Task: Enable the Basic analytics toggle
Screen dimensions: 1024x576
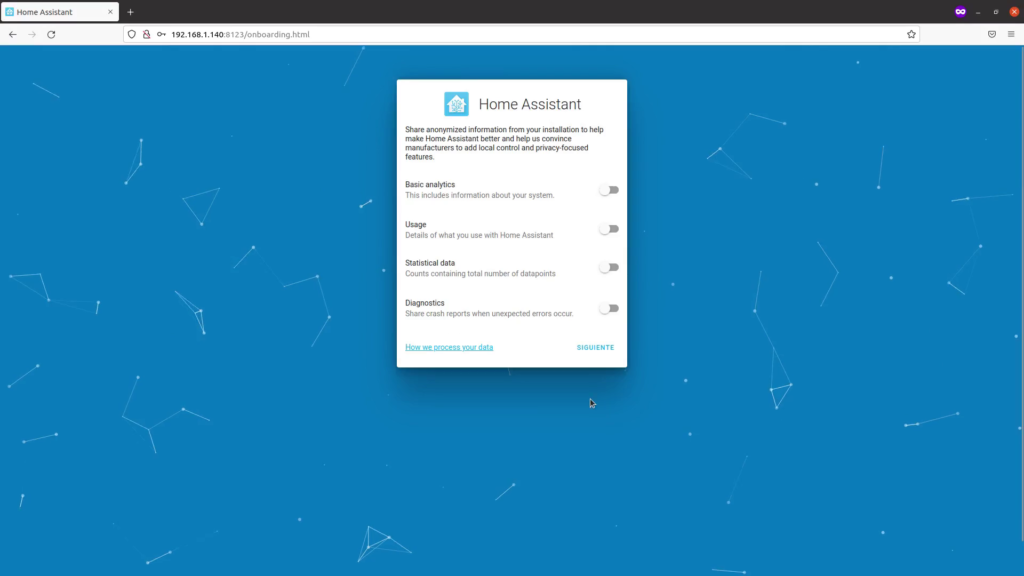Action: [608, 189]
